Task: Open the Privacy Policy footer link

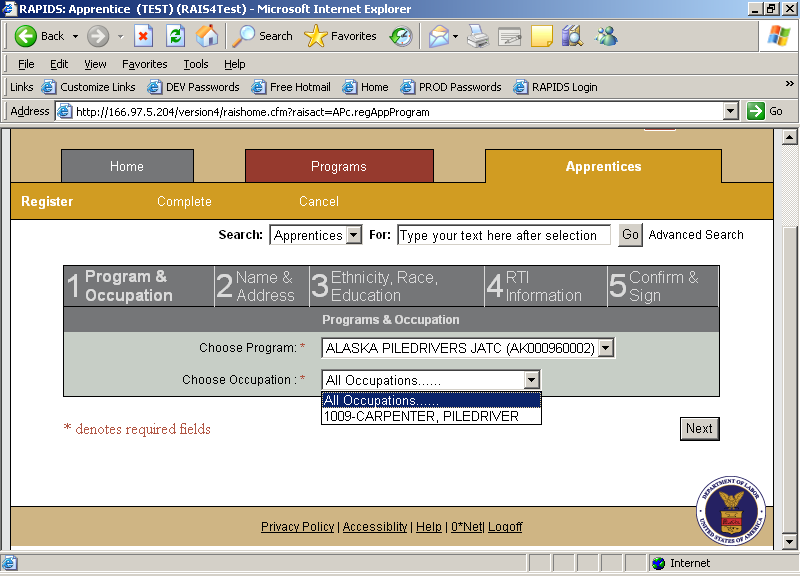Action: (297, 527)
